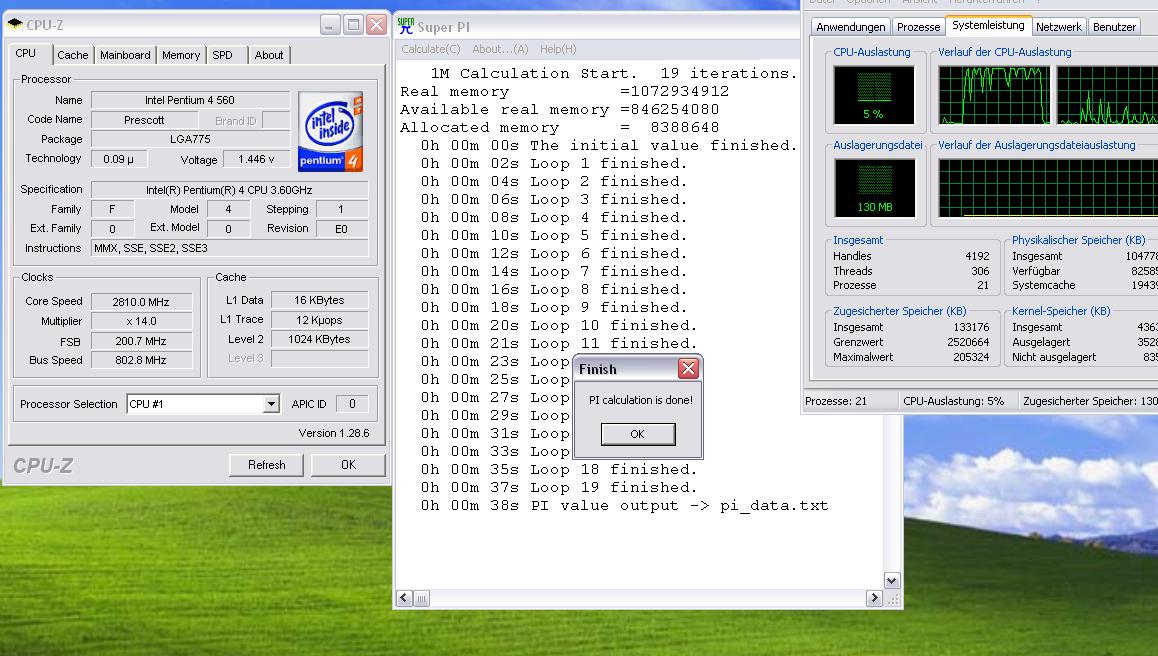1158x656 pixels.
Task: Click the CPU-Z title bar icon
Action: point(15,25)
